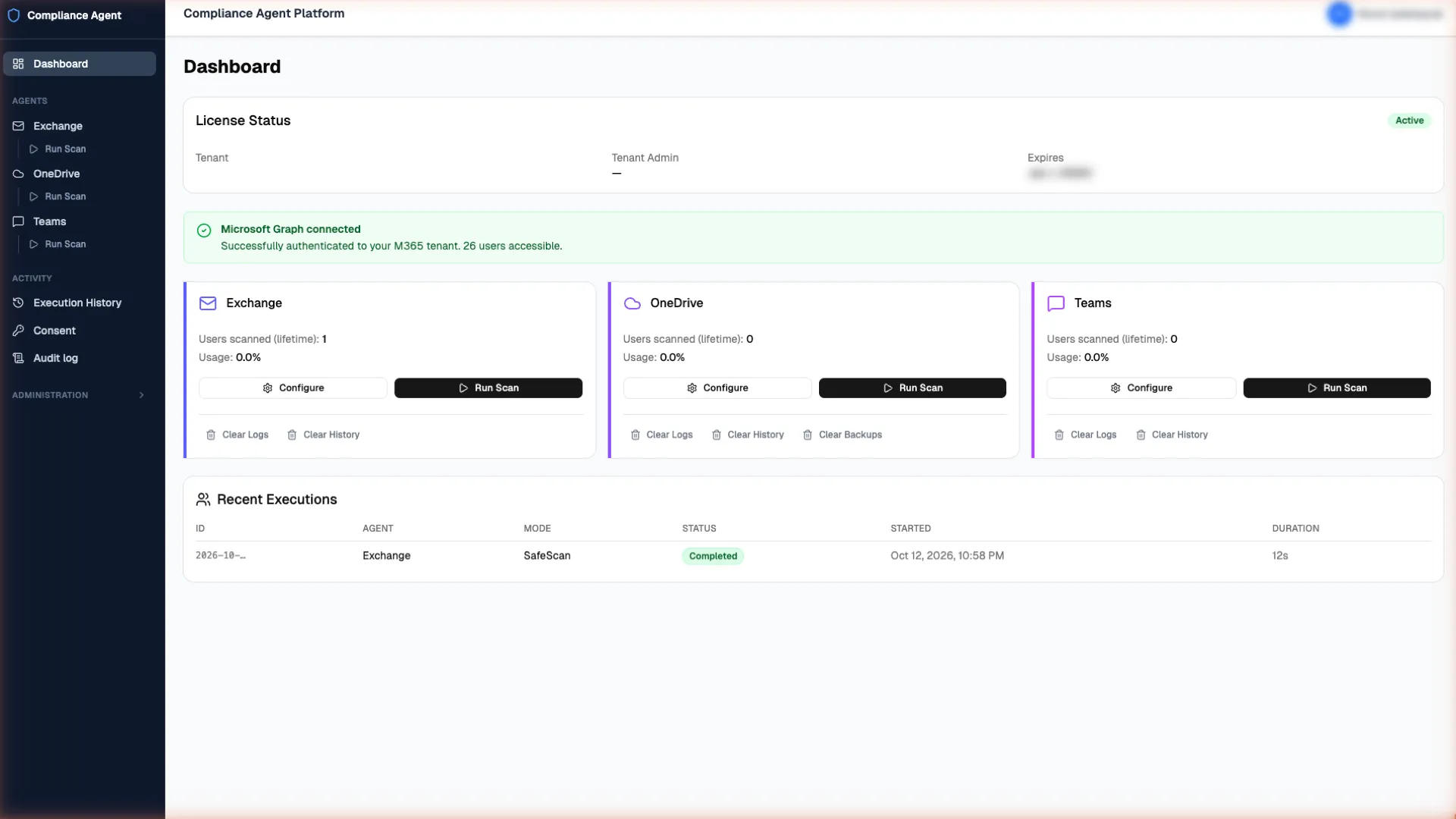Run Scan on the OneDrive card
The image size is (1456, 819).
point(912,388)
